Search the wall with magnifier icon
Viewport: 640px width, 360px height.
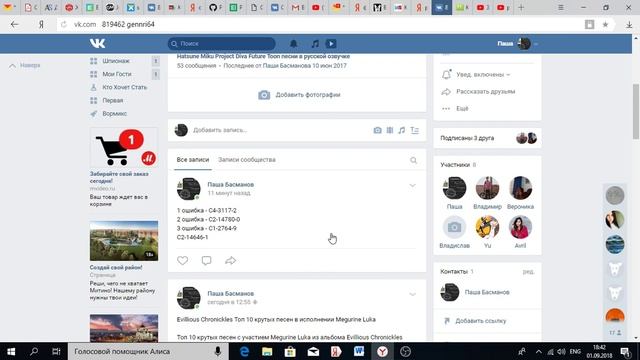(x=413, y=160)
